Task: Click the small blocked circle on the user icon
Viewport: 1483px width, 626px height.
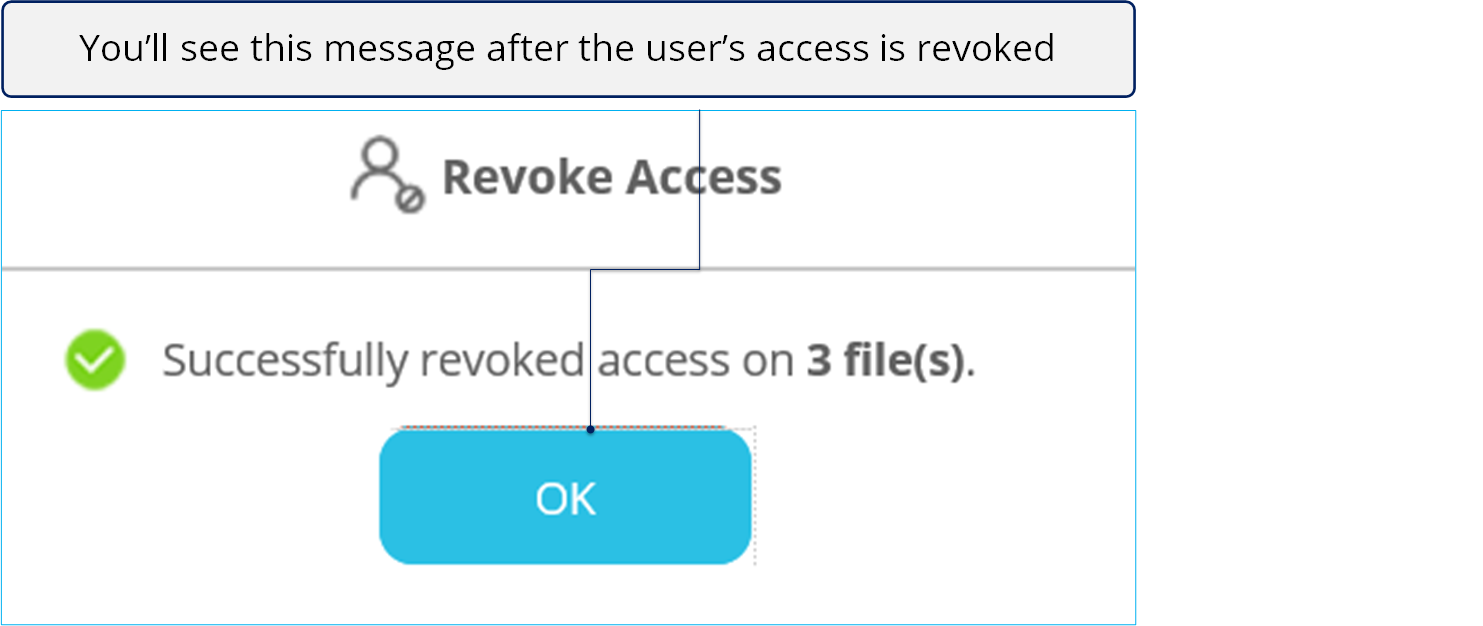Action: click(x=409, y=199)
